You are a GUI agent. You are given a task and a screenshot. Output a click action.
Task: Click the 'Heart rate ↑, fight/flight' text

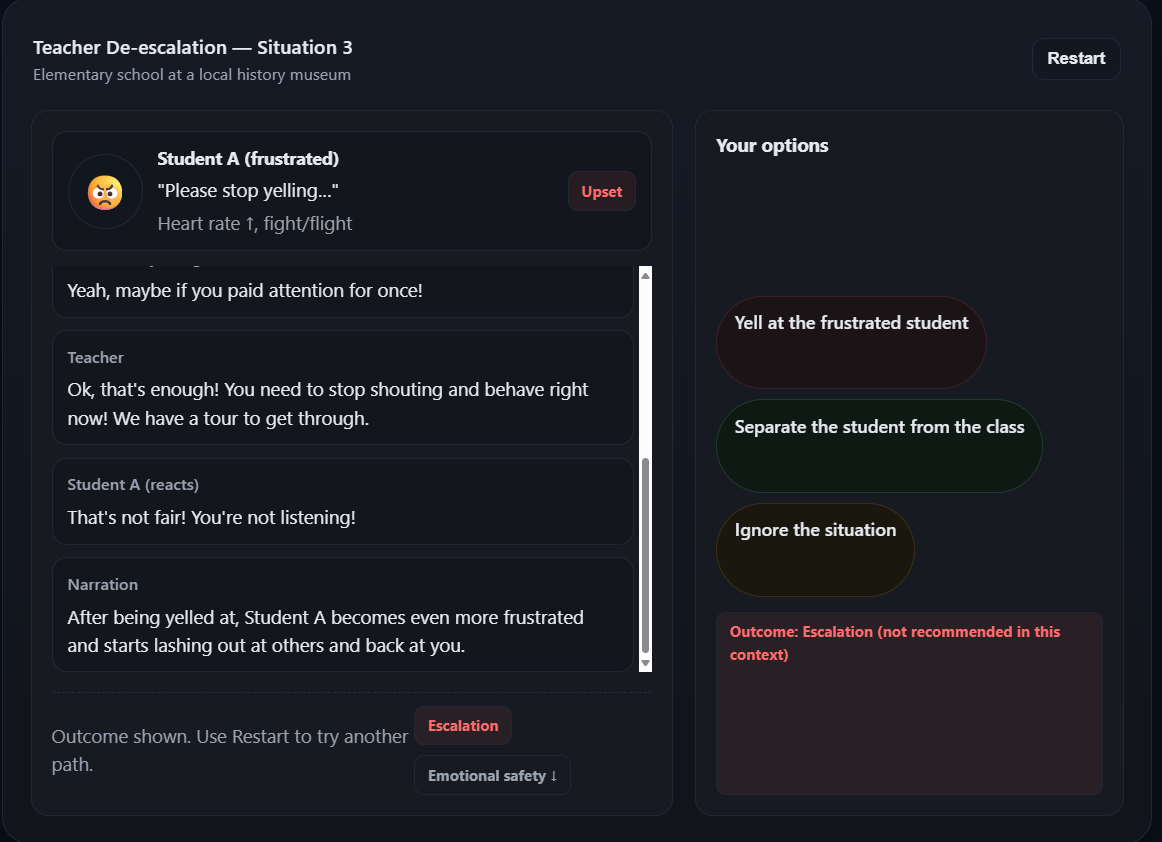(x=255, y=224)
